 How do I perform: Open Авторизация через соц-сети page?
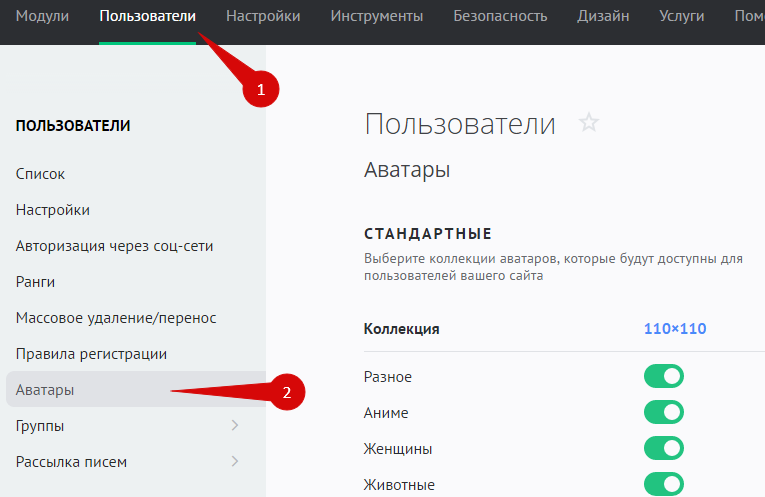point(115,246)
